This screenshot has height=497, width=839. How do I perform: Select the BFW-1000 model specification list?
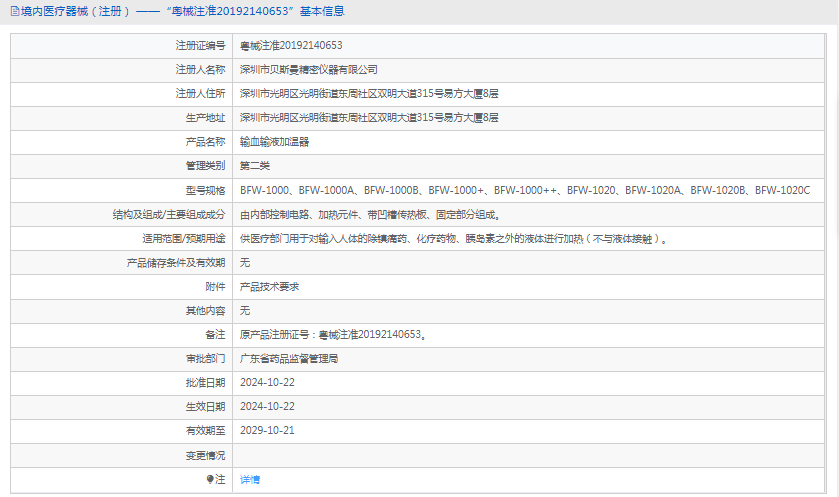pos(525,190)
